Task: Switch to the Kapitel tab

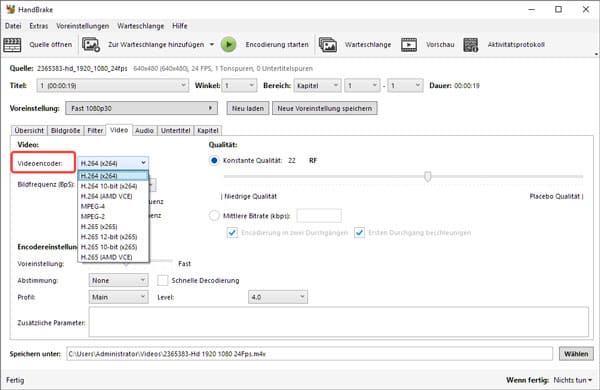Action: pos(208,131)
